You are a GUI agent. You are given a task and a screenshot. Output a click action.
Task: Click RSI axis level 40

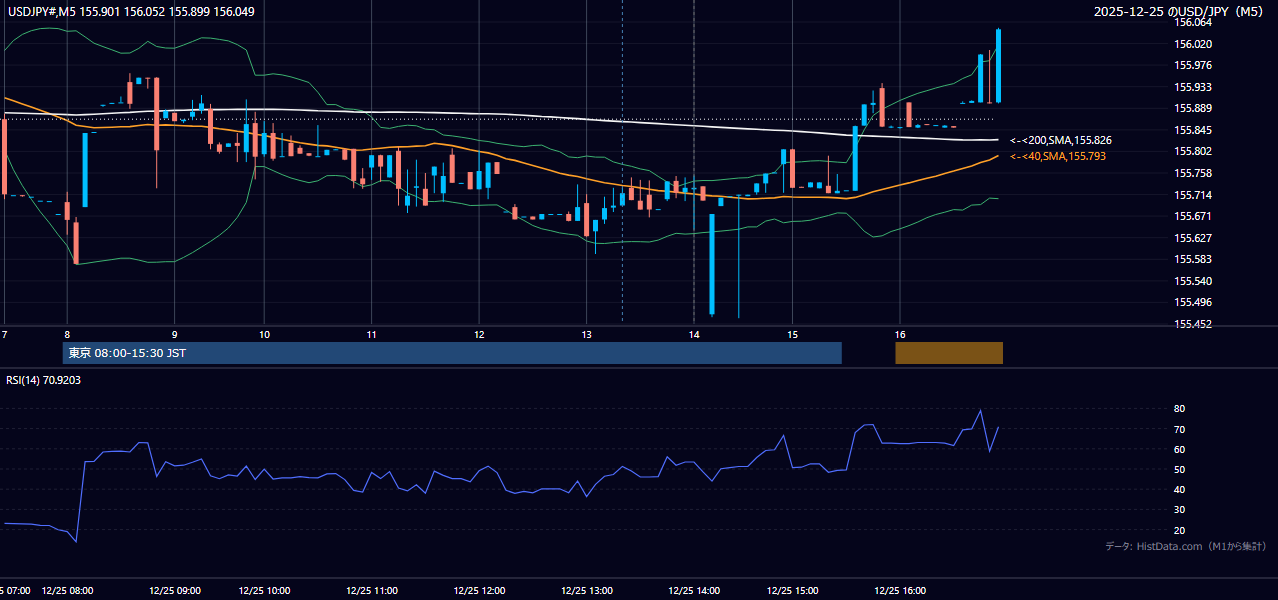point(1180,490)
